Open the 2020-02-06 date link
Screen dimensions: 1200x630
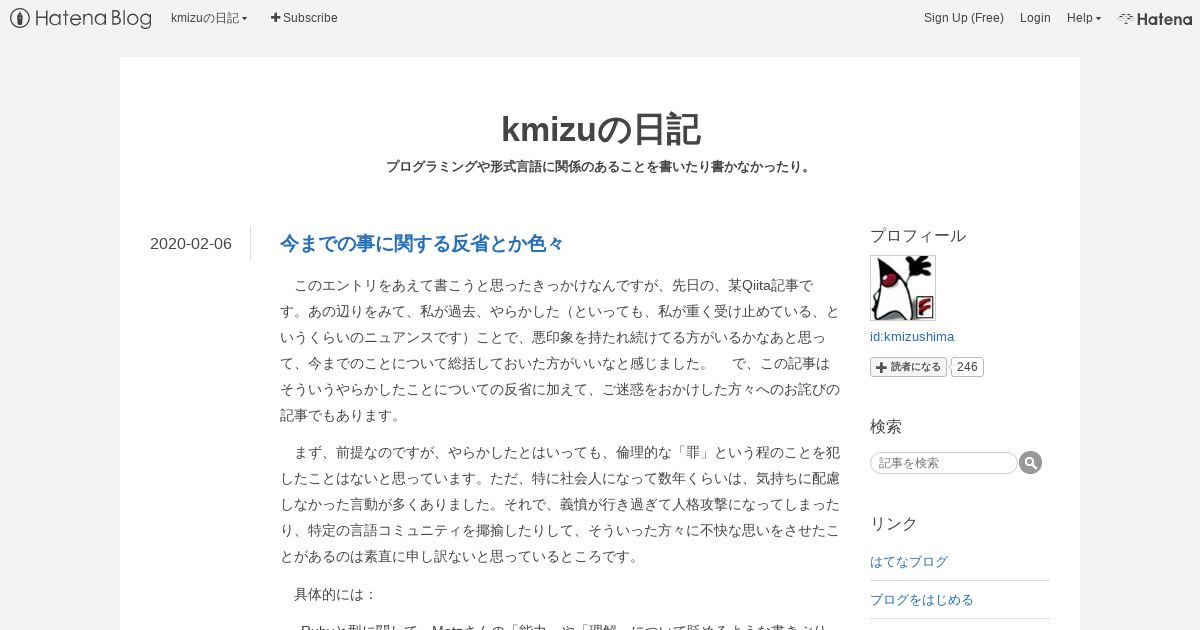click(191, 244)
